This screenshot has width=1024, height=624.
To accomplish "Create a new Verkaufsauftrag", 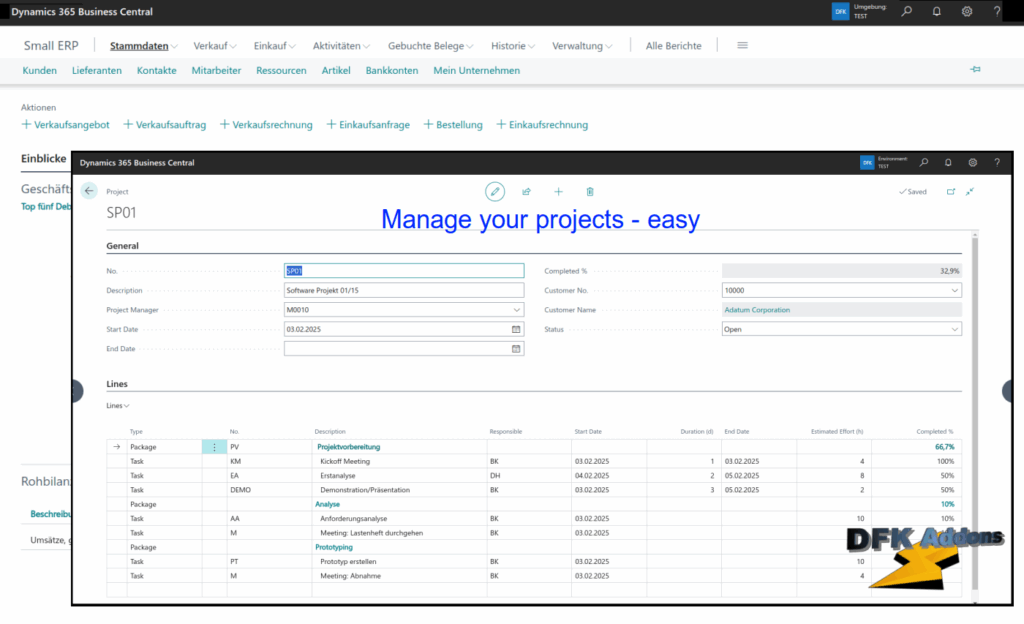I will click(165, 124).
